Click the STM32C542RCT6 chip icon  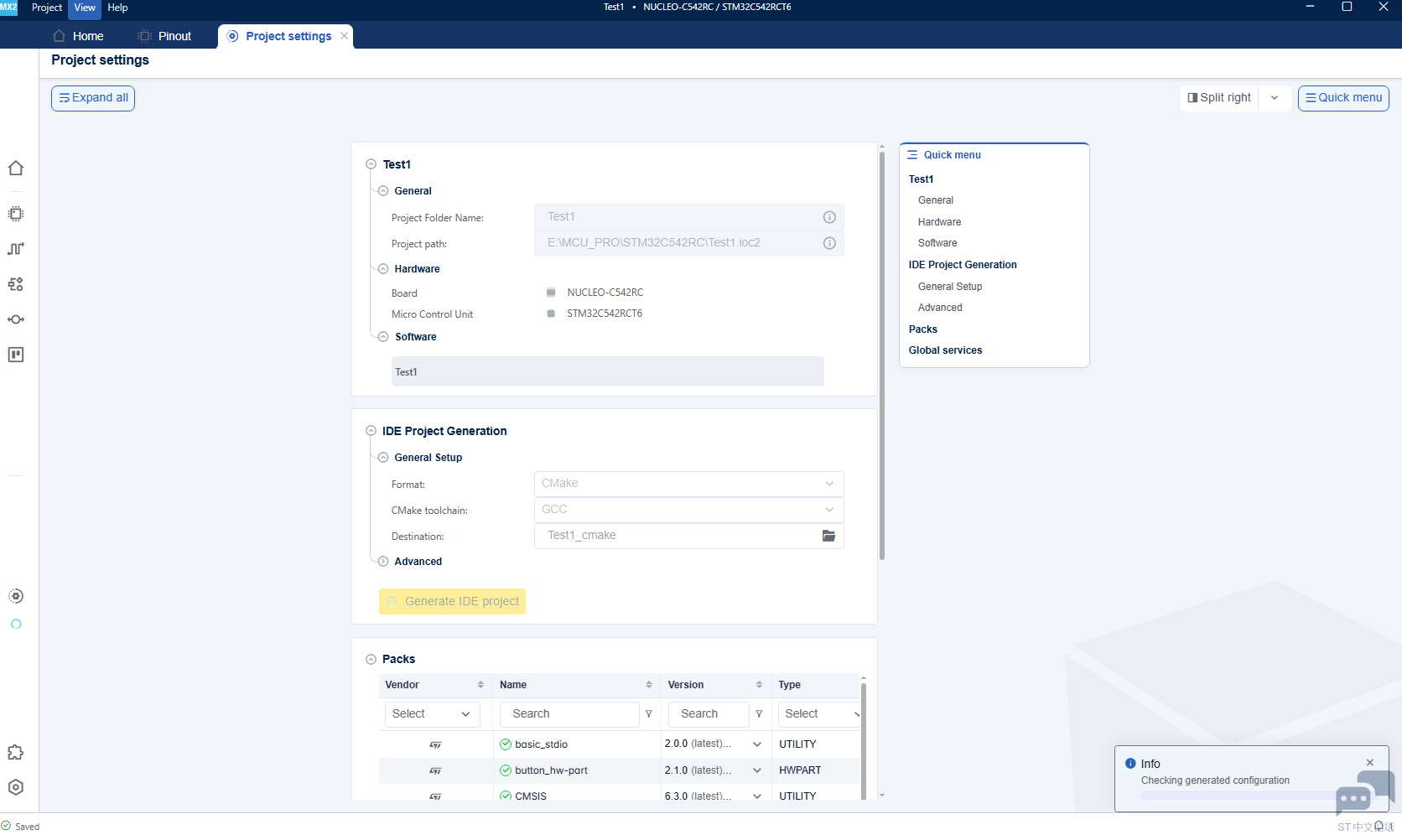(551, 314)
